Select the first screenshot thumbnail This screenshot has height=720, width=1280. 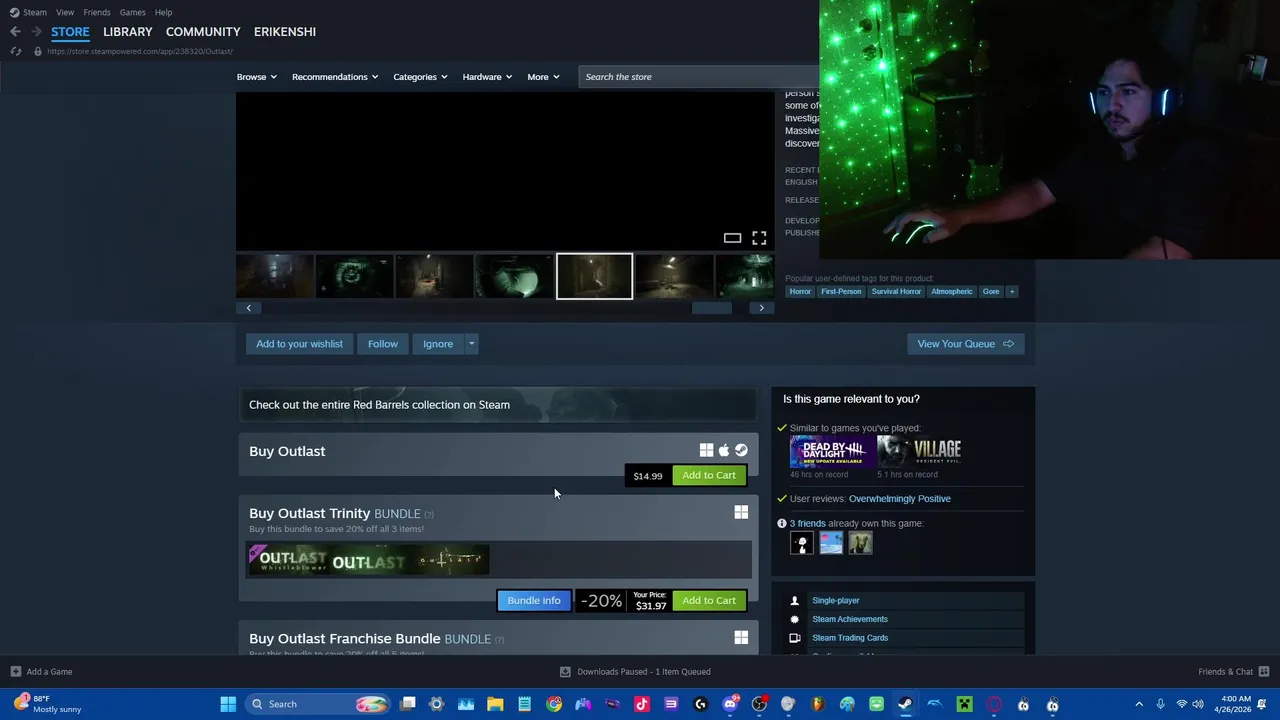[x=275, y=276]
